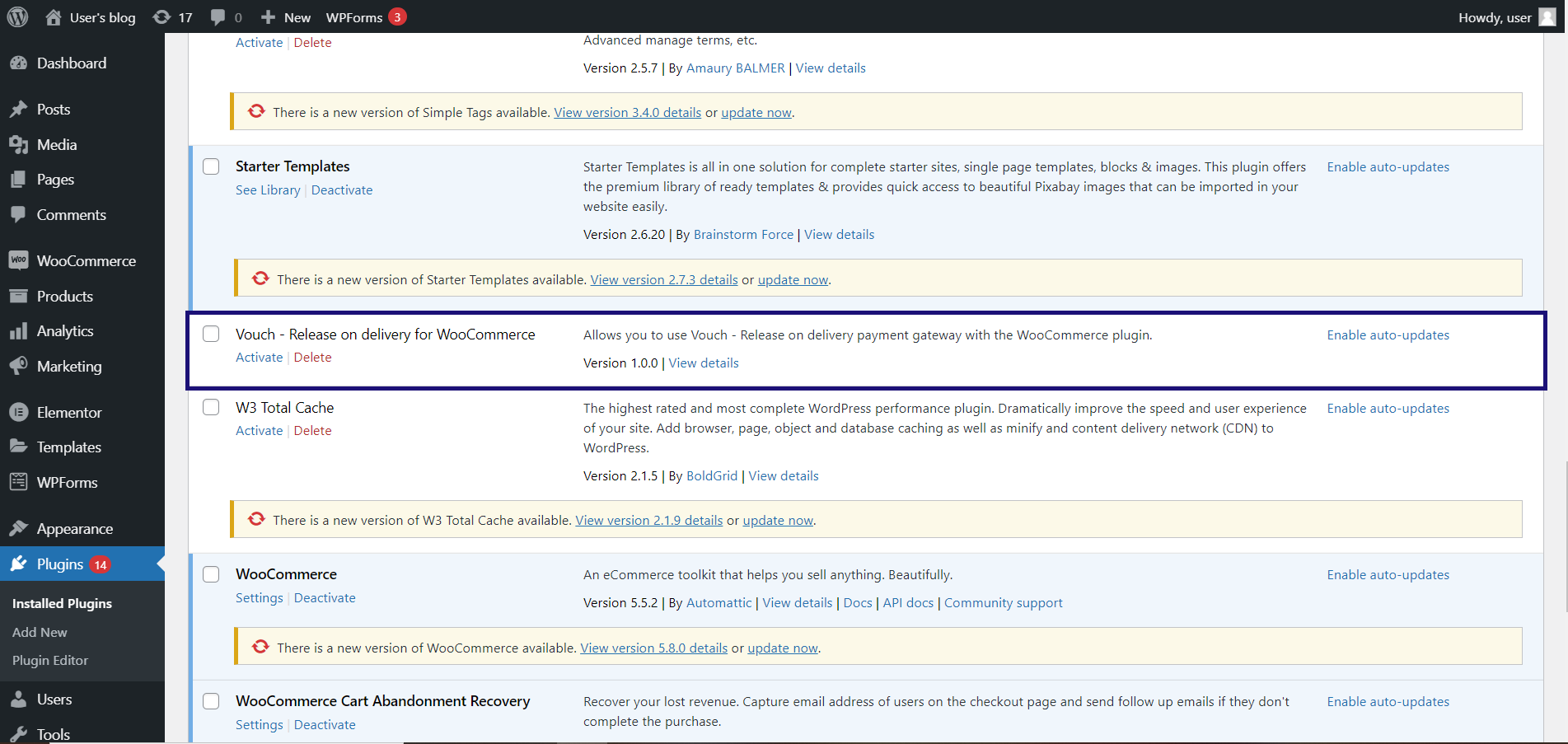Open WooCommerce API docs link
This screenshot has height=744, width=1568.
(x=909, y=602)
